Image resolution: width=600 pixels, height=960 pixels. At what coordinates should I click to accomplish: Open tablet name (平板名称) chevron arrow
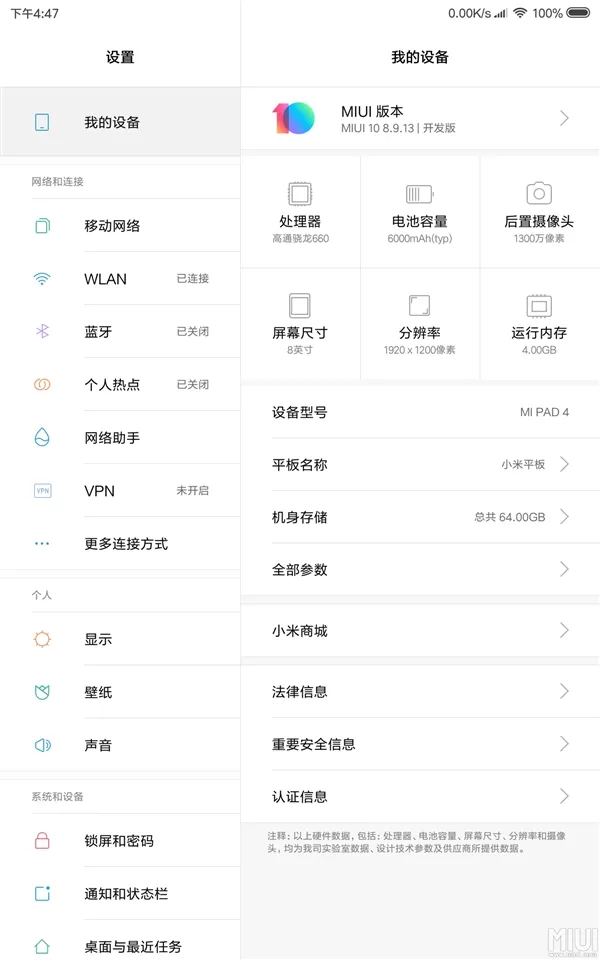(x=564, y=464)
